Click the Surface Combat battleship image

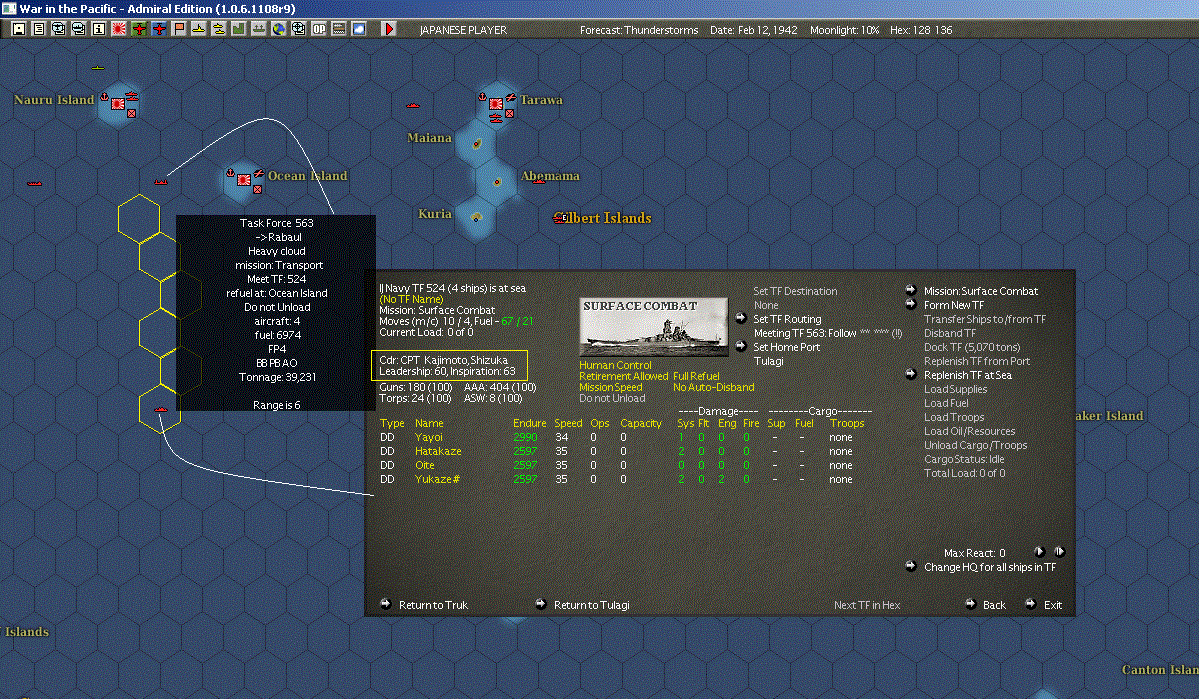click(x=654, y=327)
